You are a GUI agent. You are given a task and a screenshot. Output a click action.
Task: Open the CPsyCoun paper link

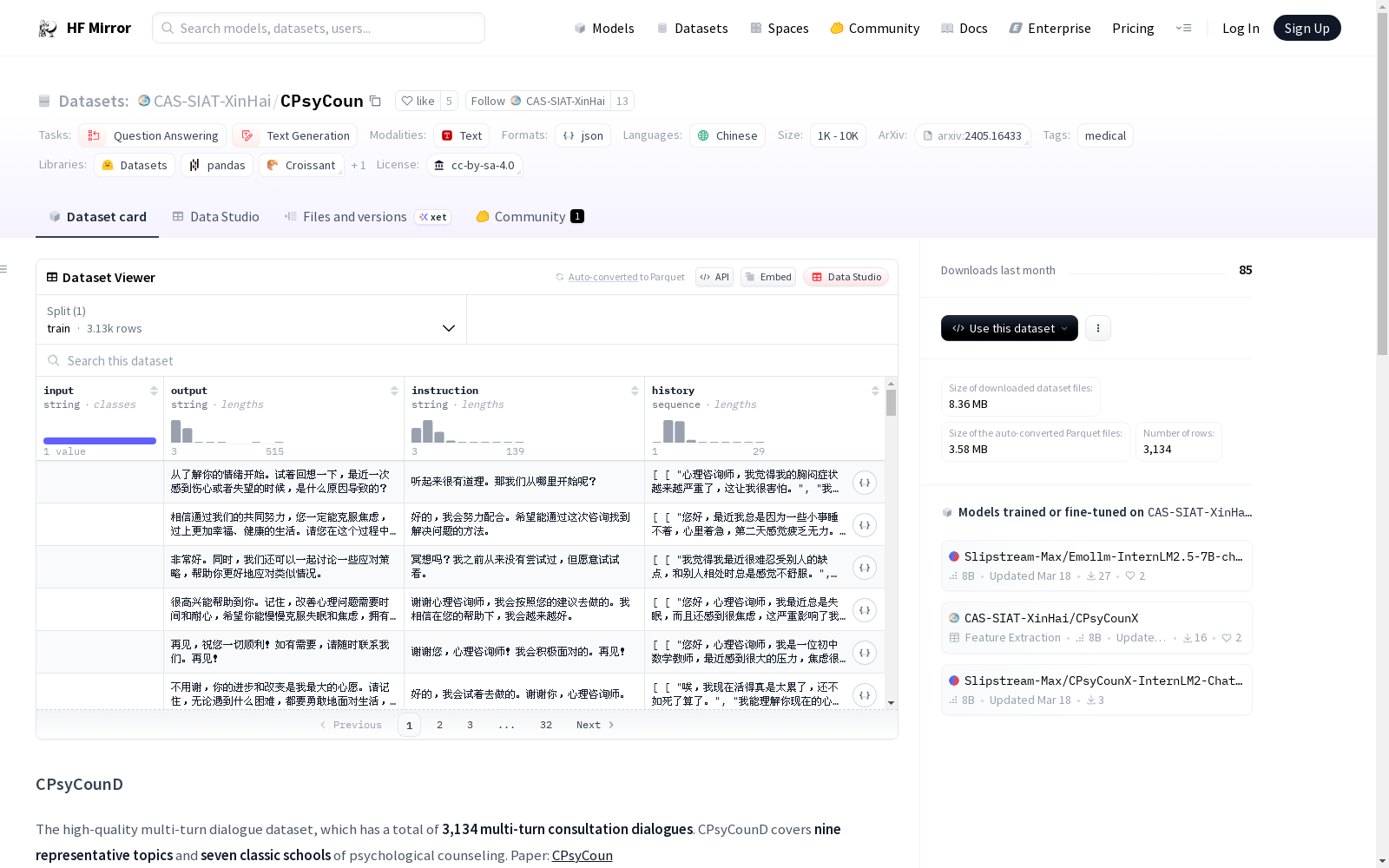(582, 855)
